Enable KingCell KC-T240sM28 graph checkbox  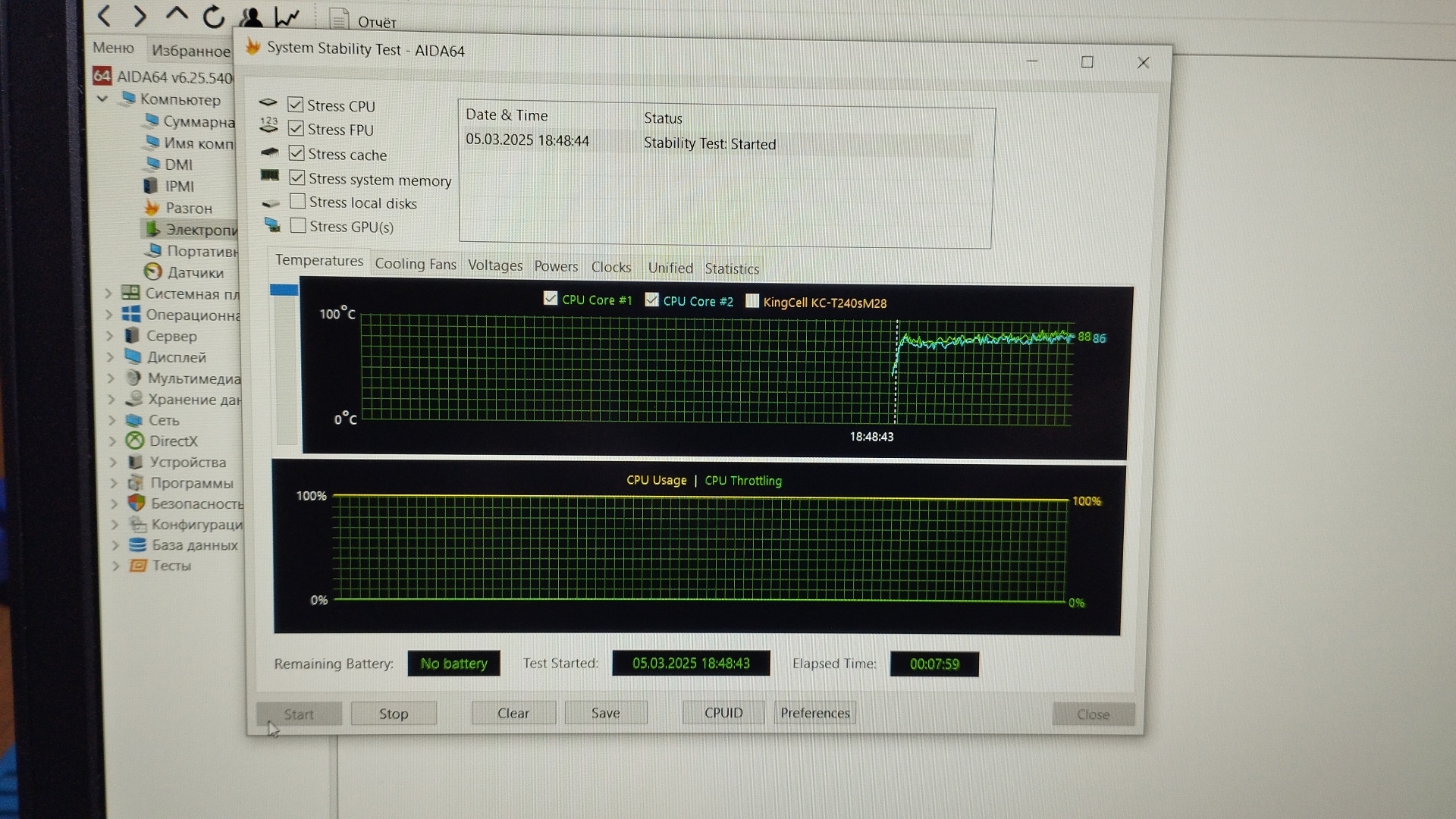pyautogui.click(x=752, y=301)
